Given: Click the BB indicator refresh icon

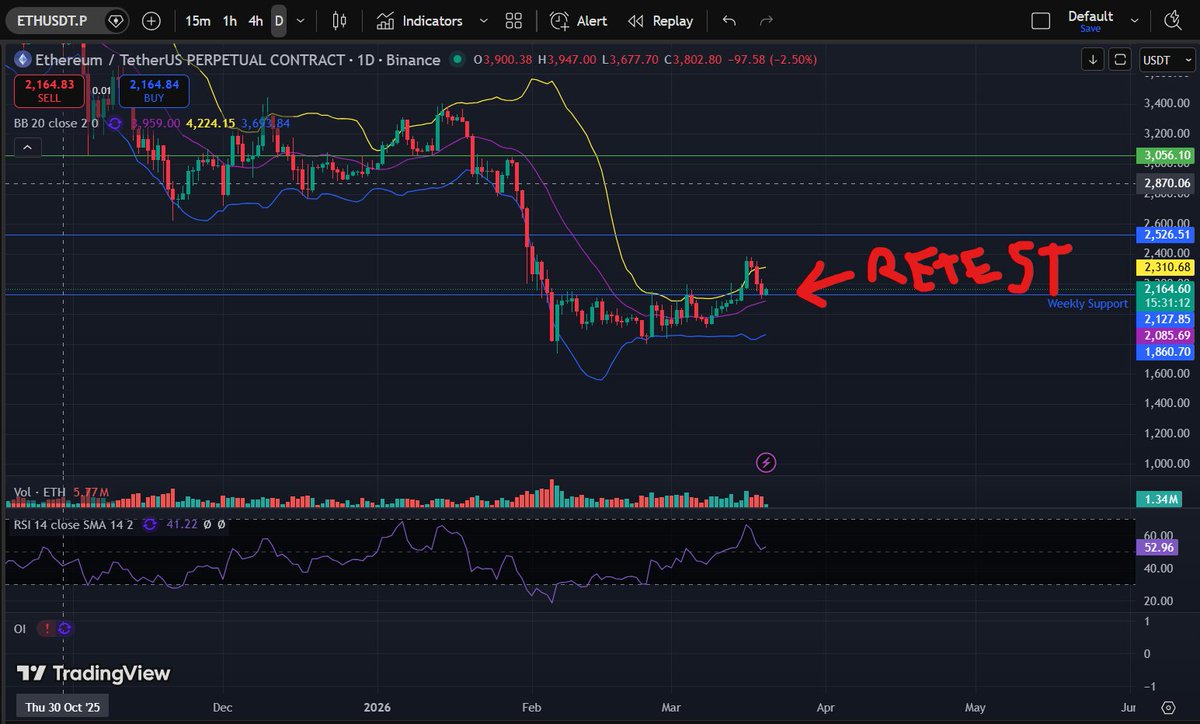Looking at the screenshot, I should pyautogui.click(x=115, y=123).
